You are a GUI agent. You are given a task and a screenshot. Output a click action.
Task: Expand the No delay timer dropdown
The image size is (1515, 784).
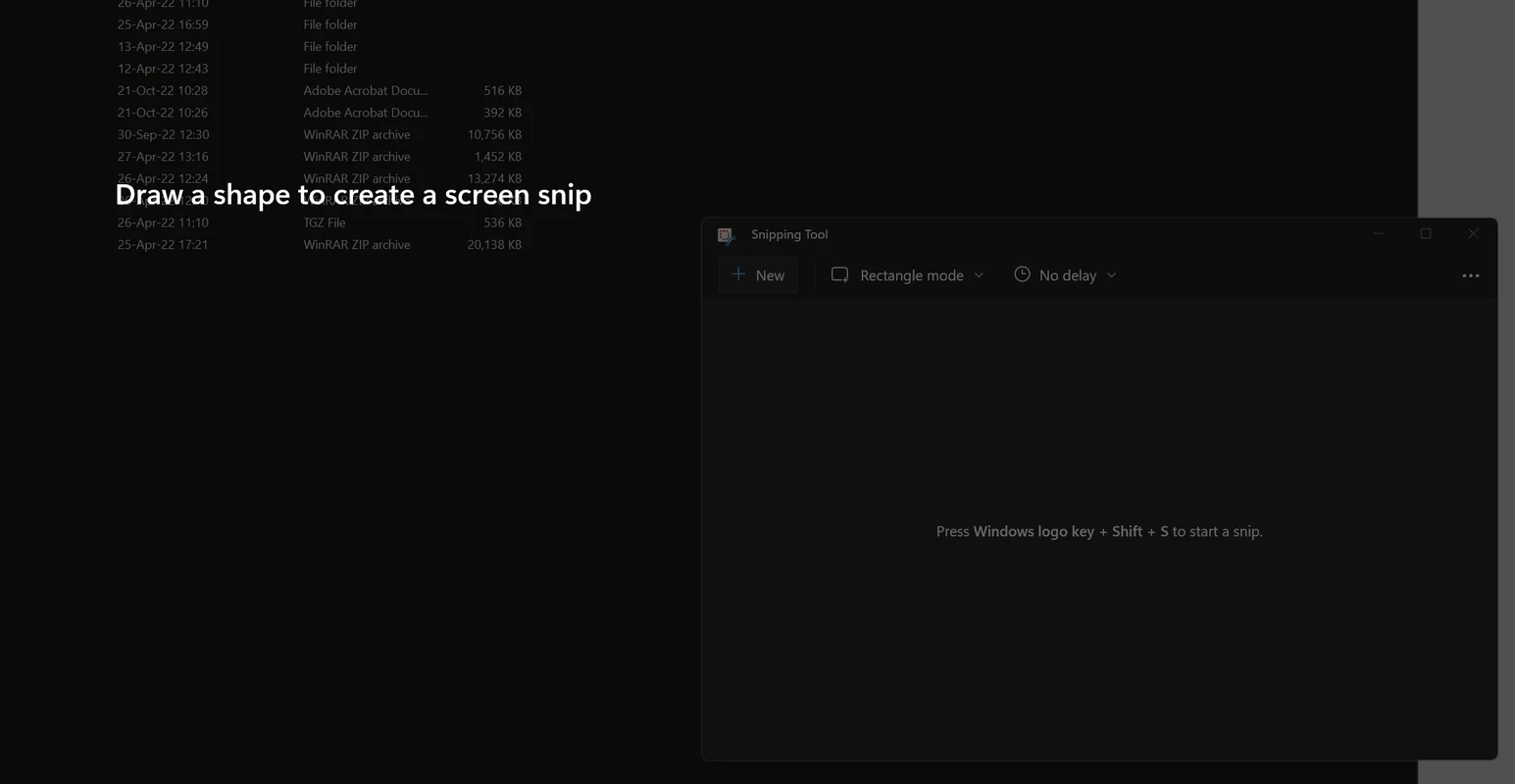[x=1066, y=275]
